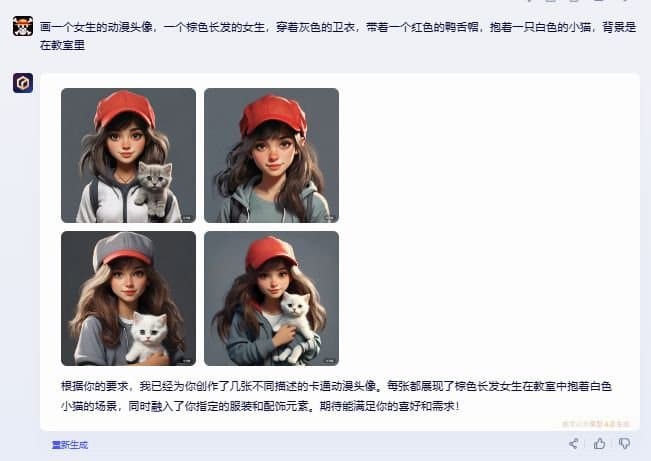The width and height of the screenshot is (651, 461).
Task: Click the watermark badge on the bottom-left image
Action: (186, 361)
